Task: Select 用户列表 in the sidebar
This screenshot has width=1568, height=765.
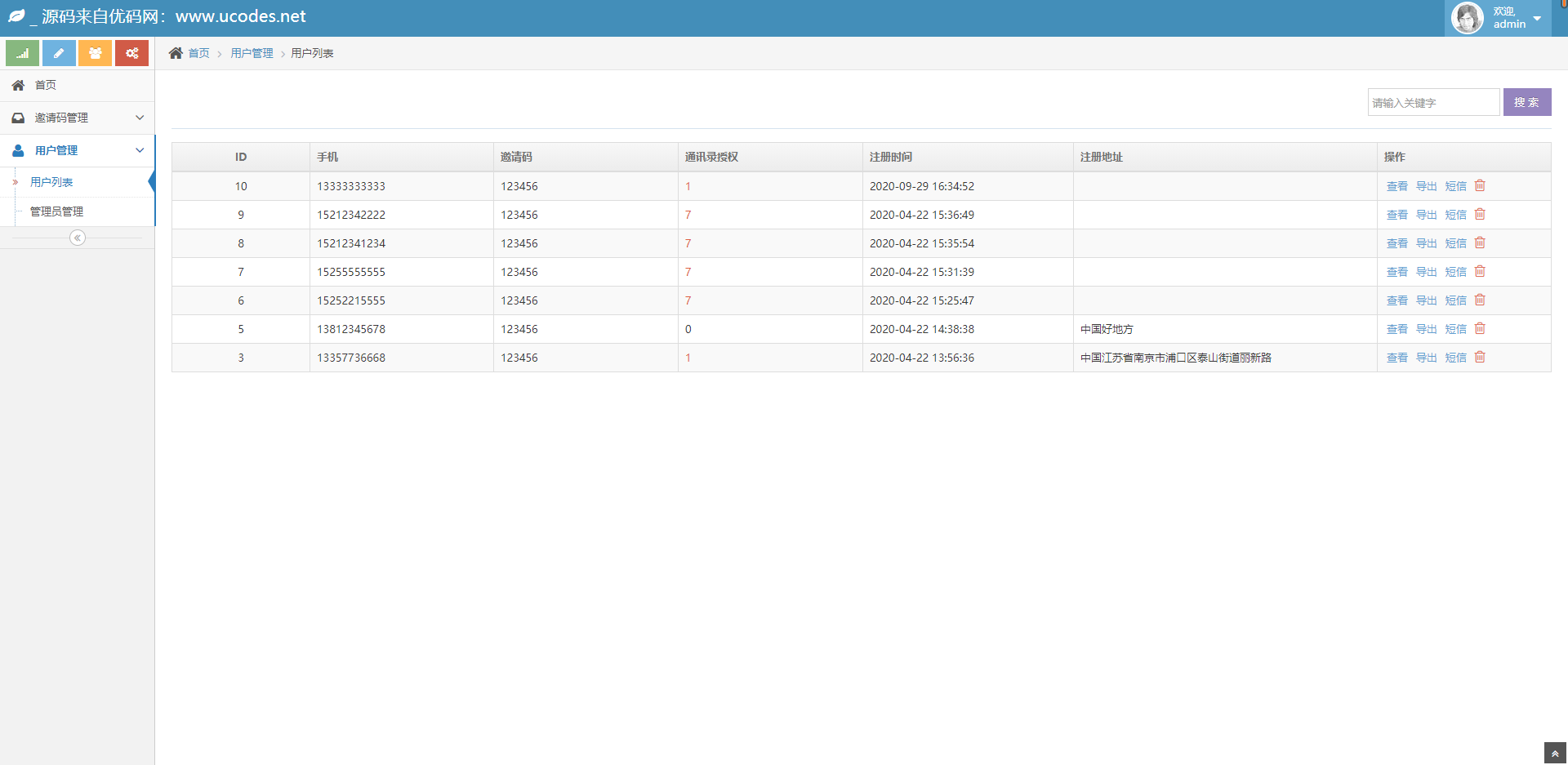Action: (x=51, y=182)
